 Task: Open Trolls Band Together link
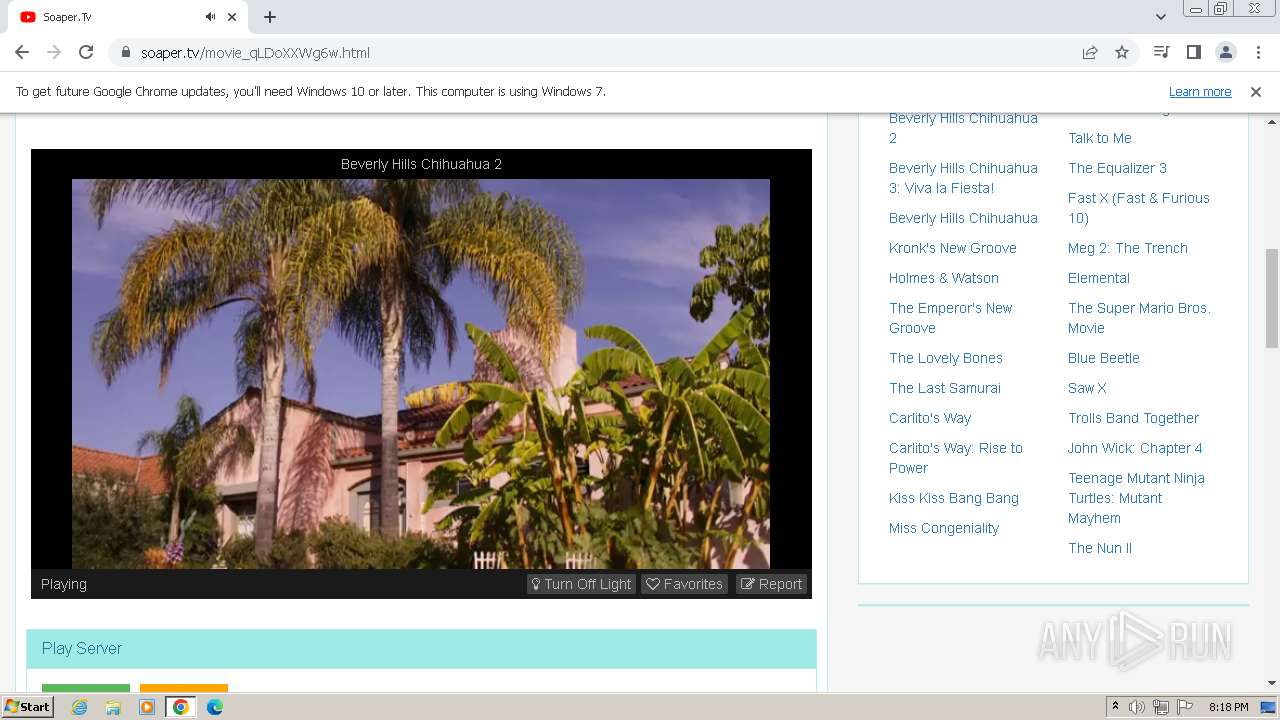(x=1133, y=418)
